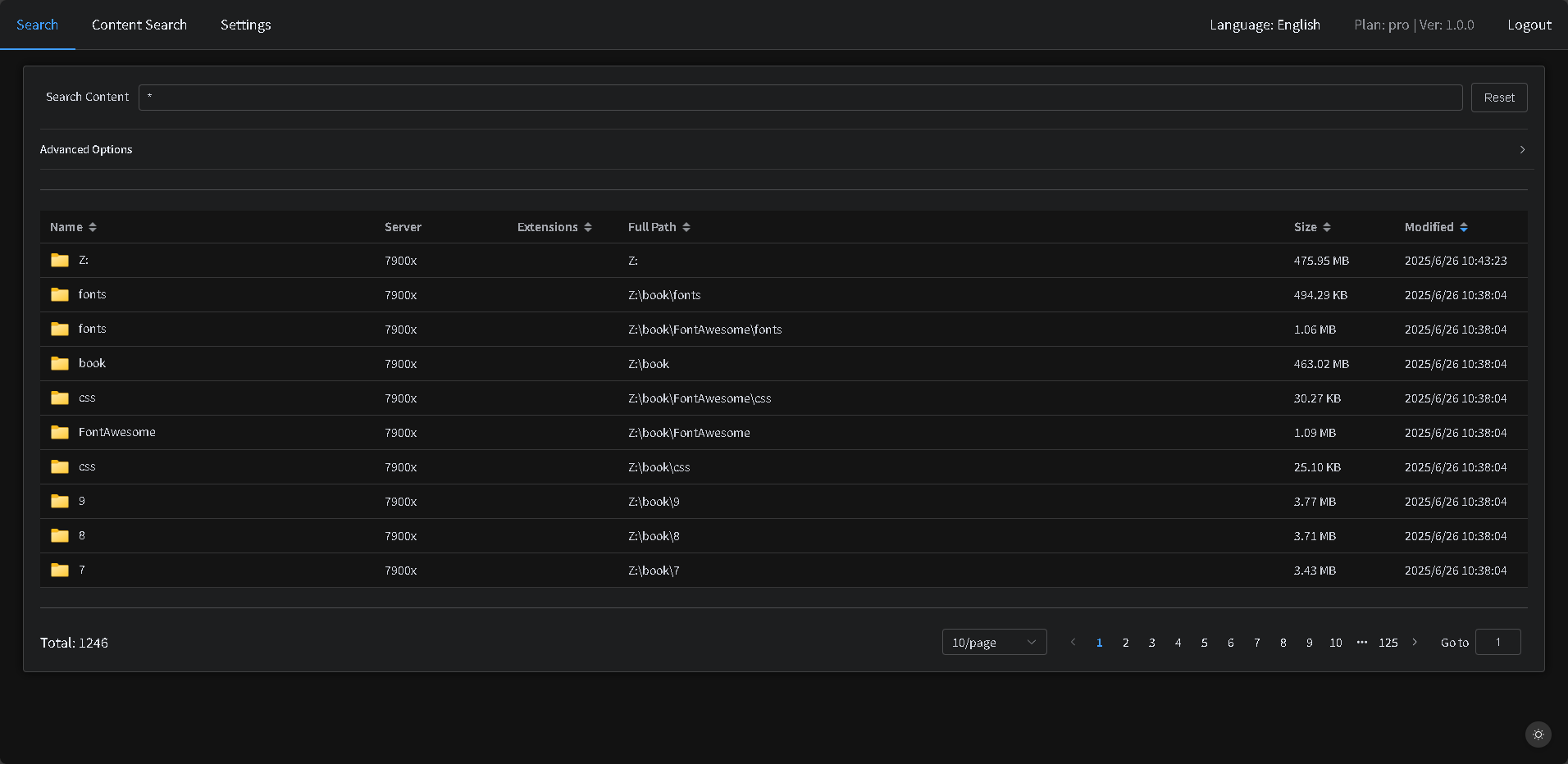Toggle sorting by the Modified column

click(1465, 226)
